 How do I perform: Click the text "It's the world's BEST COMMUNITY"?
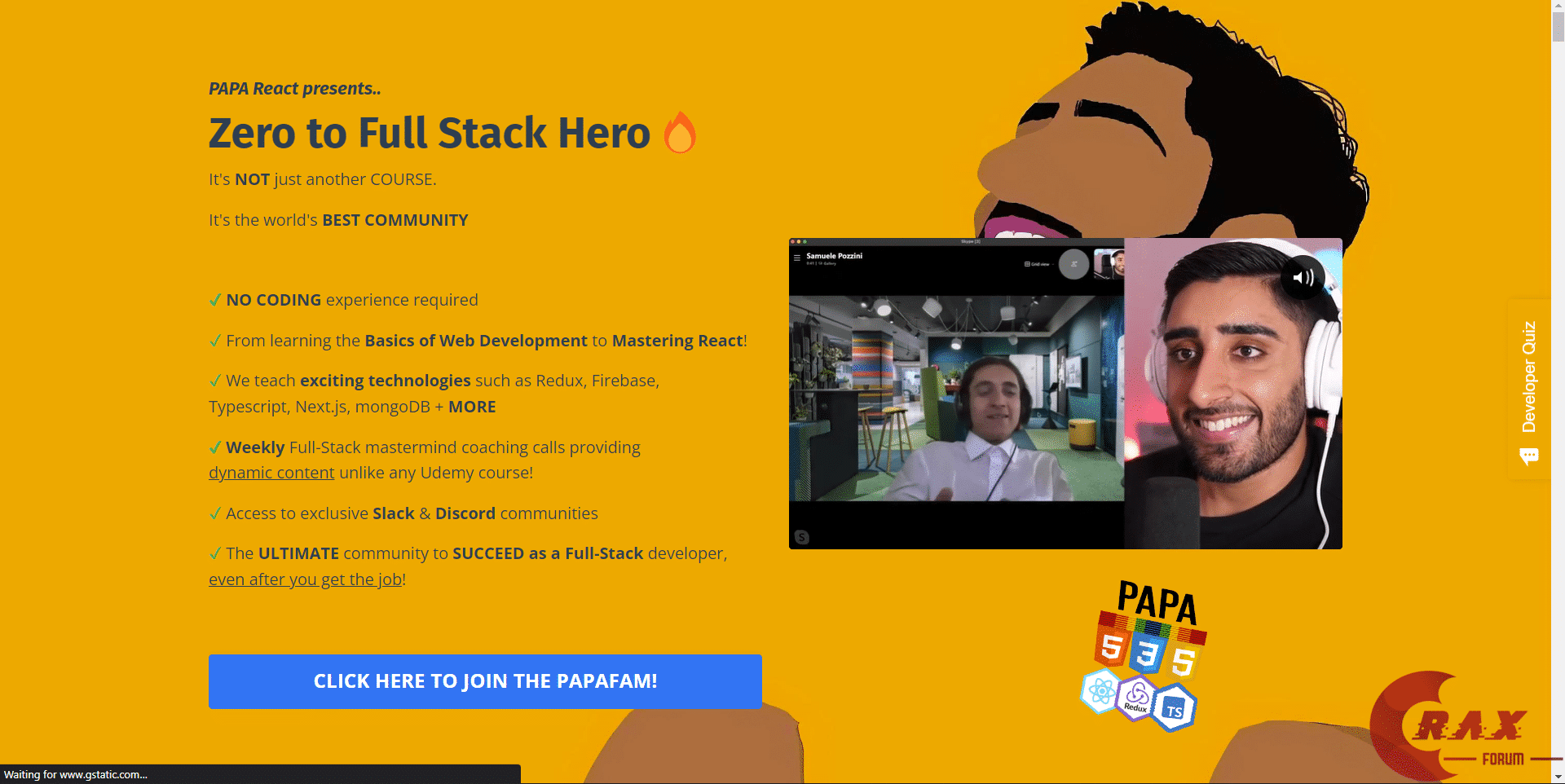point(338,220)
